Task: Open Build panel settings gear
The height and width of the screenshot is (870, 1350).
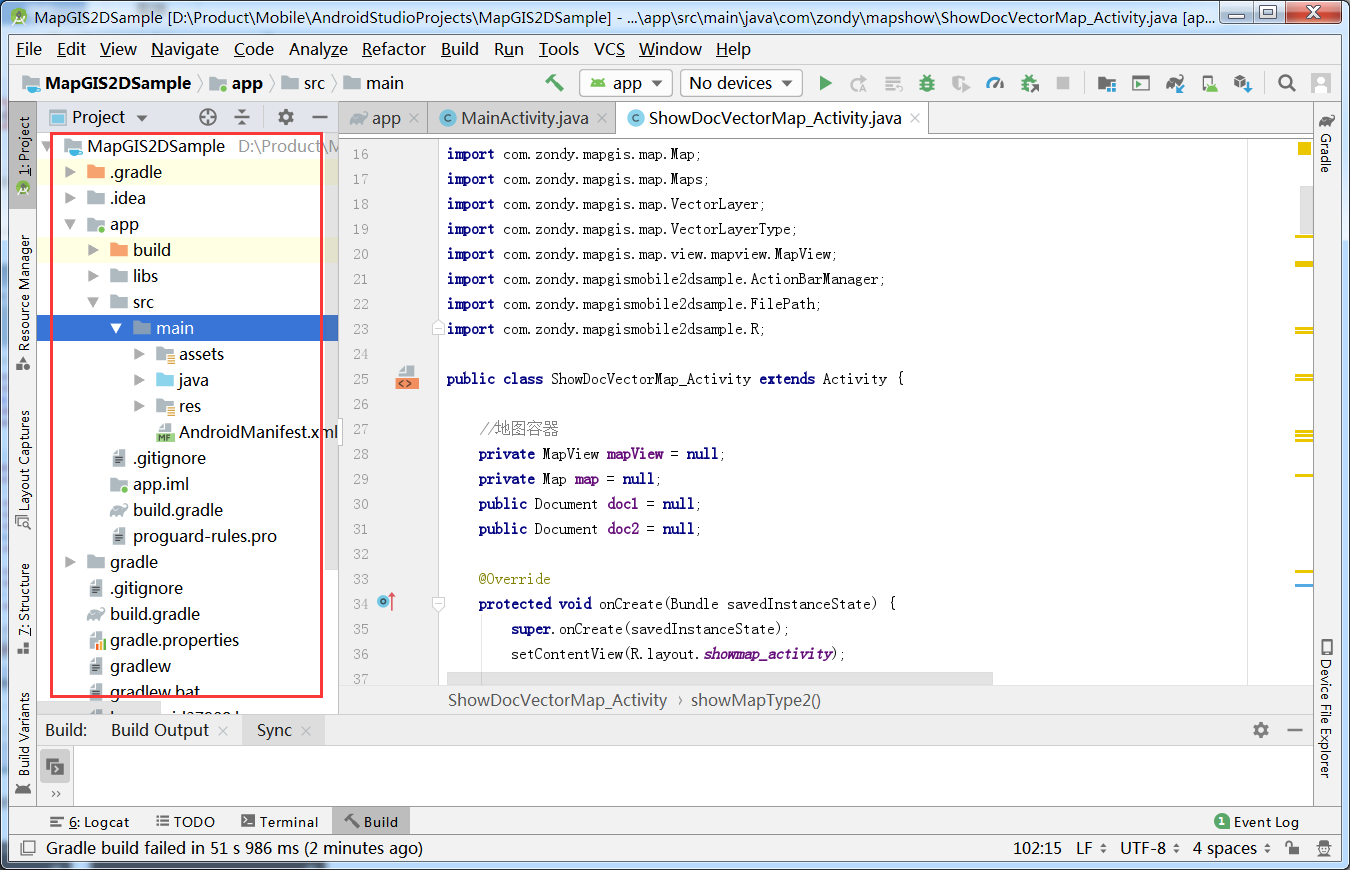Action: [x=1261, y=730]
